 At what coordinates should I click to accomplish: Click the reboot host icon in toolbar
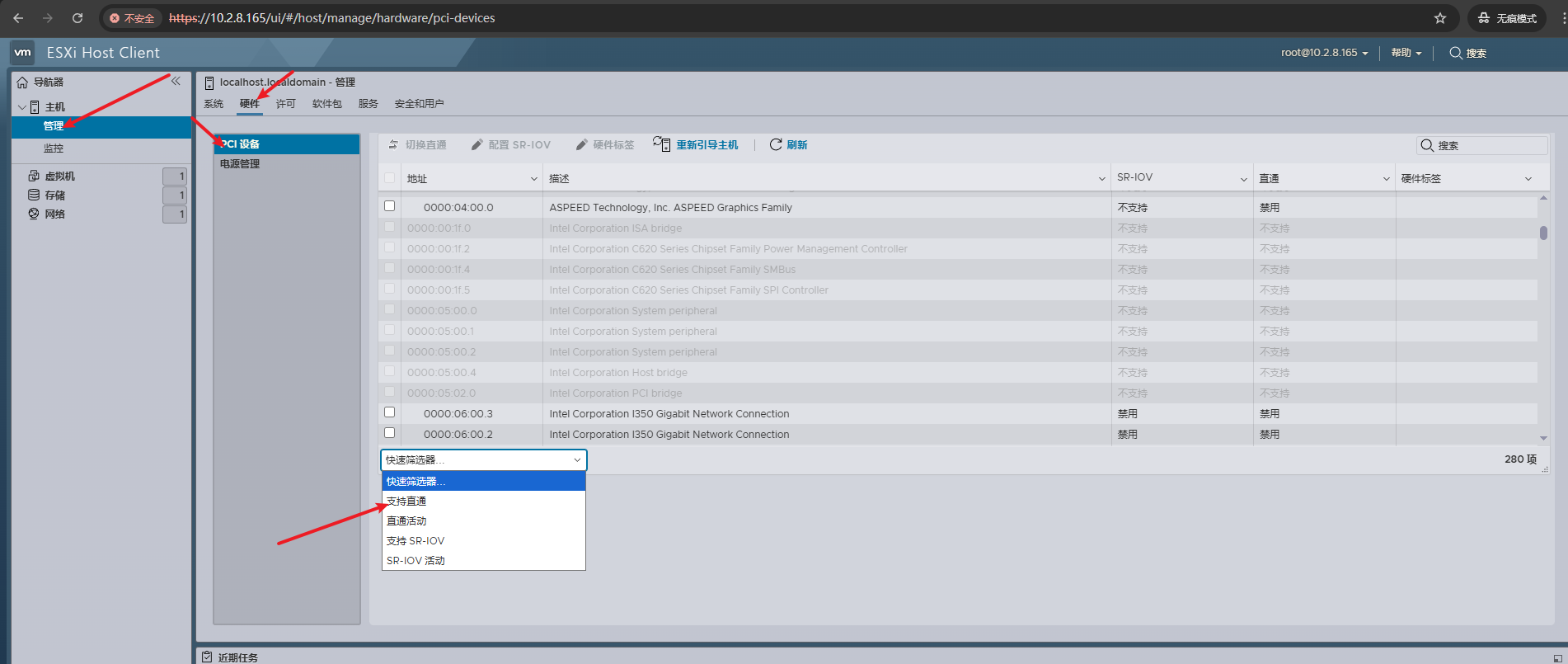[x=662, y=144]
